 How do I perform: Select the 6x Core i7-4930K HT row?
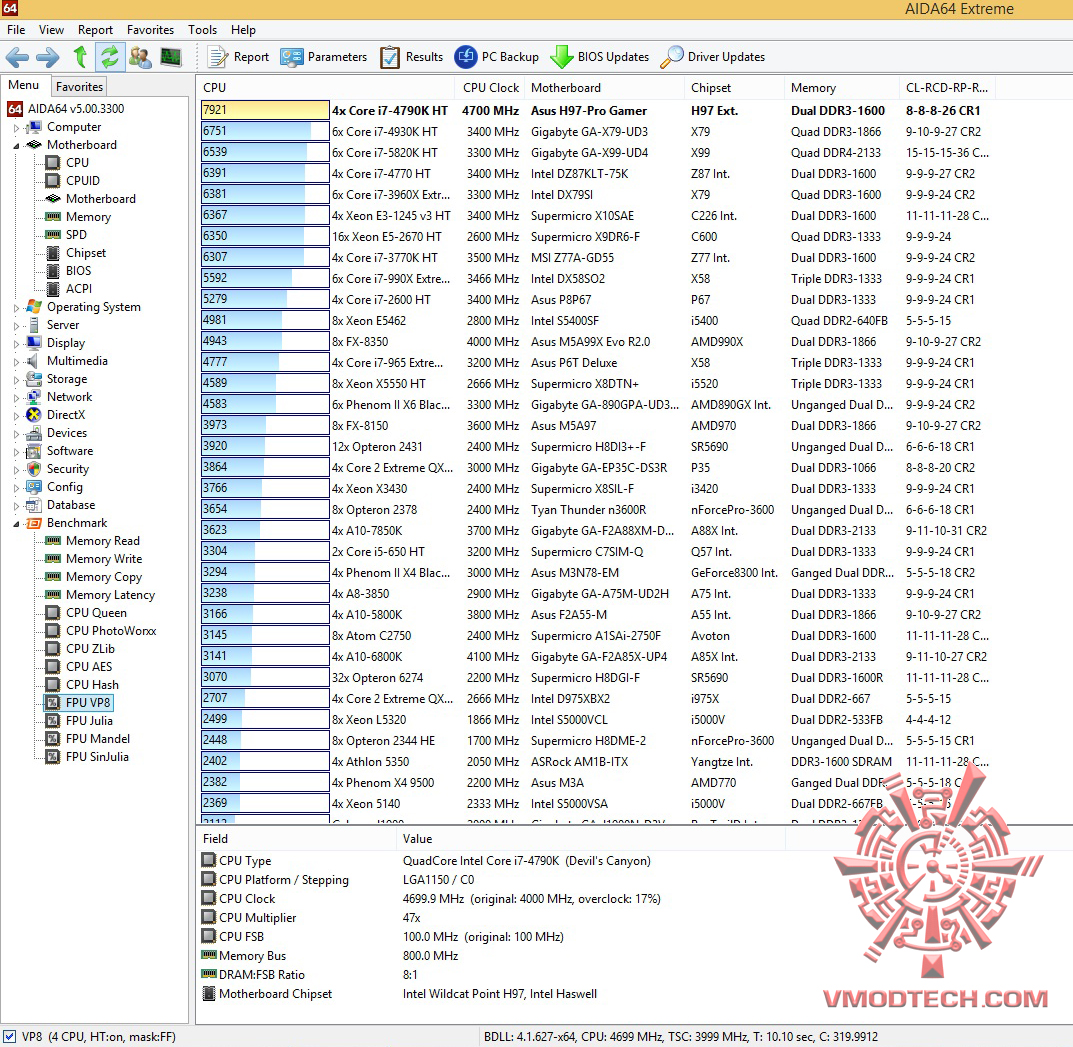596,131
